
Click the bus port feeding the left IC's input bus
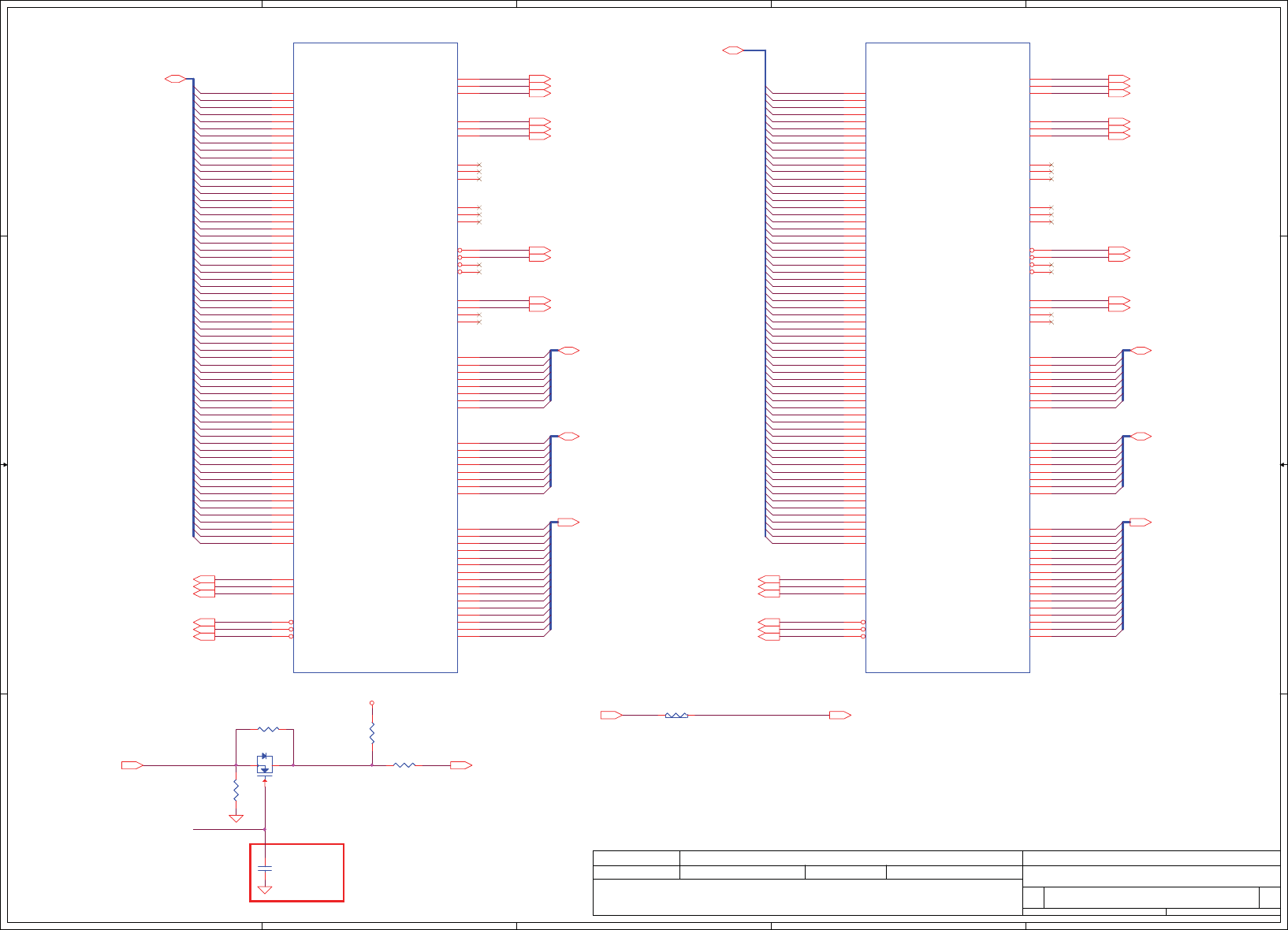[x=176, y=79]
